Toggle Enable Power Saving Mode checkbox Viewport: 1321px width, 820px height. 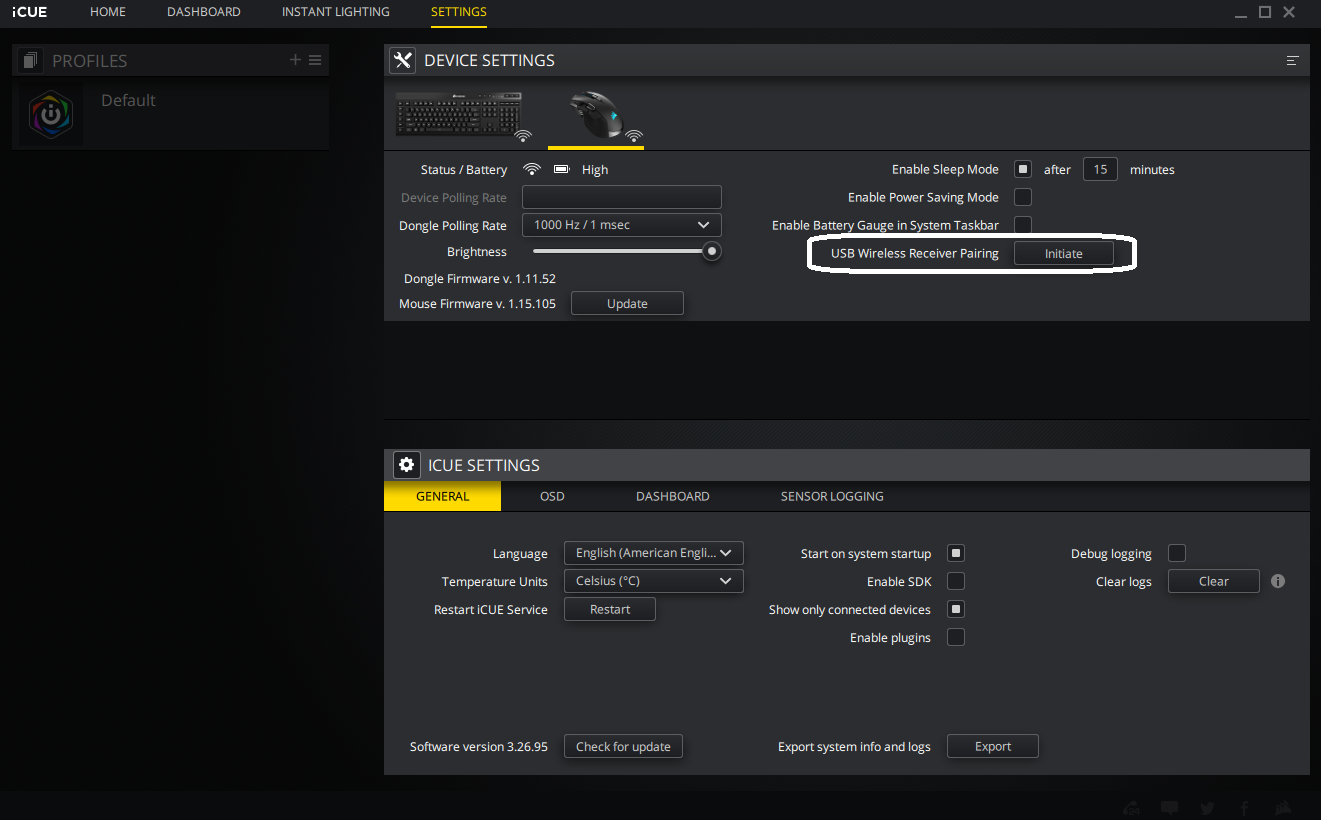pos(1023,197)
